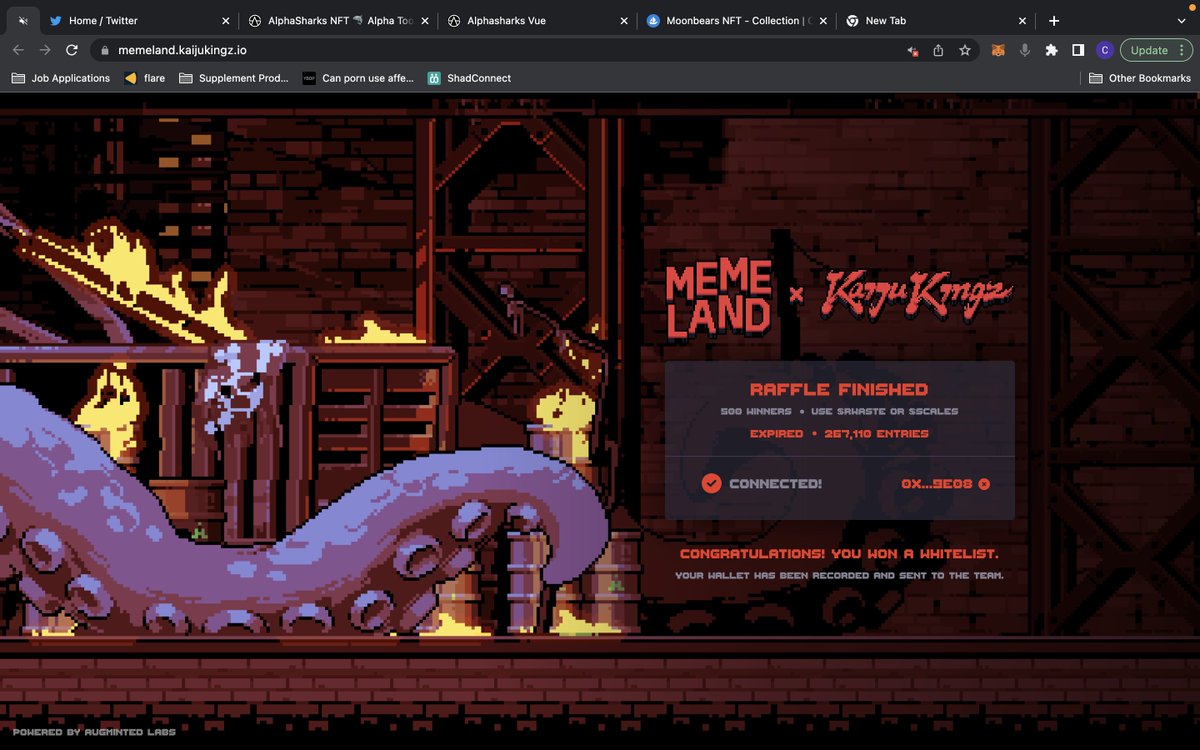The image size is (1200, 750).
Task: Switch to AlphaSharks NFT Alpha tab
Action: [x=338, y=20]
